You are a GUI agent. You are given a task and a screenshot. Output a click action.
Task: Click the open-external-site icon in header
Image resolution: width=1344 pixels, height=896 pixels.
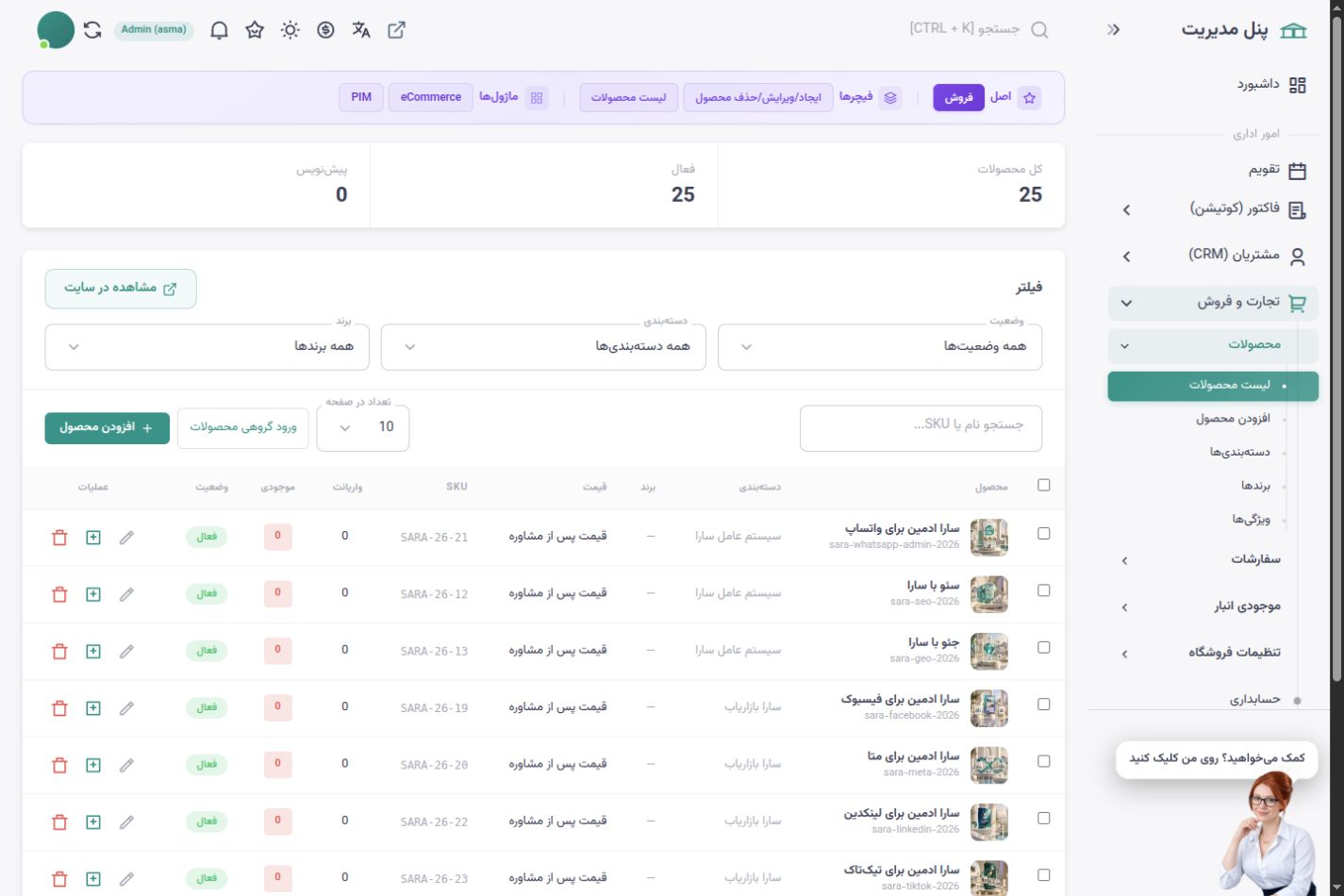(x=397, y=30)
